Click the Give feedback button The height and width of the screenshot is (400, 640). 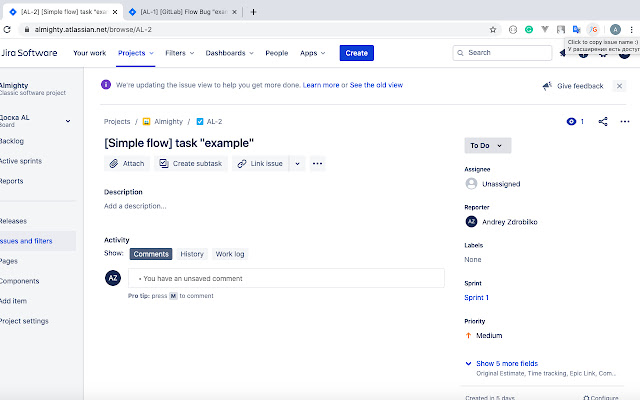pos(573,86)
